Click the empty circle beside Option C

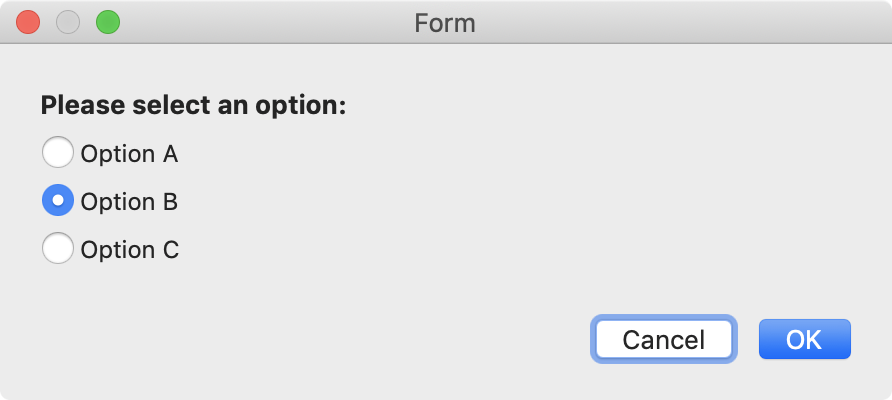[x=57, y=248]
